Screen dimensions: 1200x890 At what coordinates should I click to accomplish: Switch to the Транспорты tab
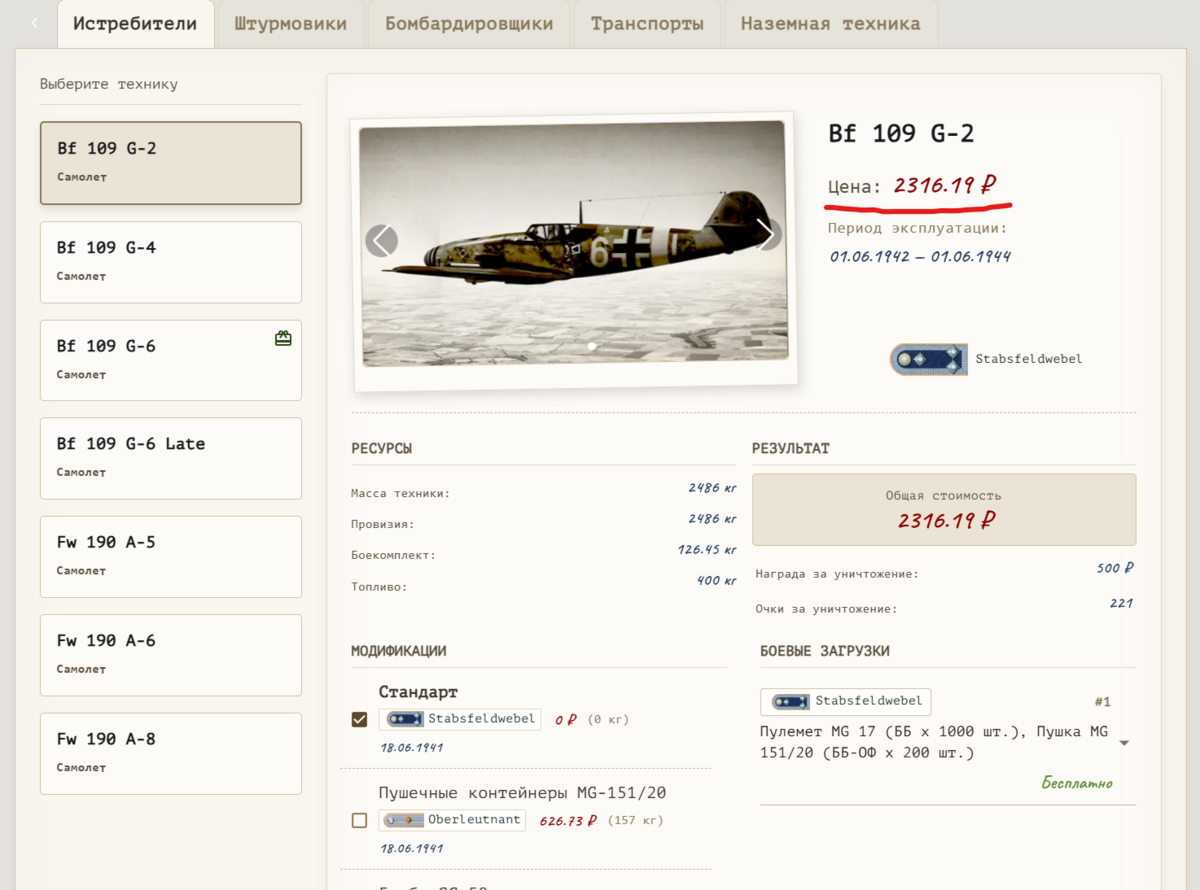coord(647,24)
